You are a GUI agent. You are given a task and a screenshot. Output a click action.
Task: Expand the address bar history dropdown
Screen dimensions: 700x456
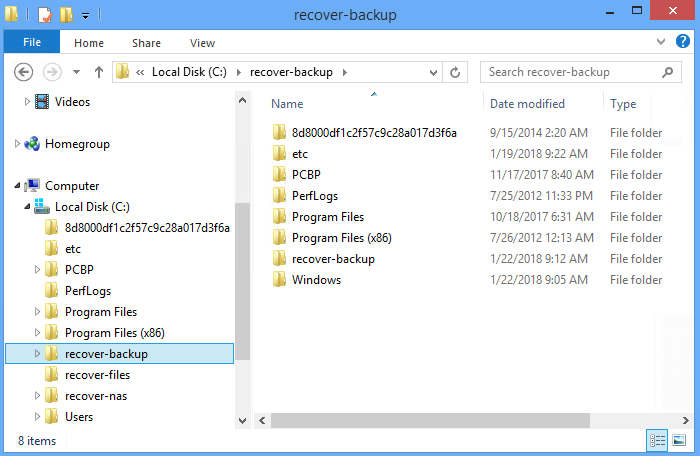coord(433,72)
